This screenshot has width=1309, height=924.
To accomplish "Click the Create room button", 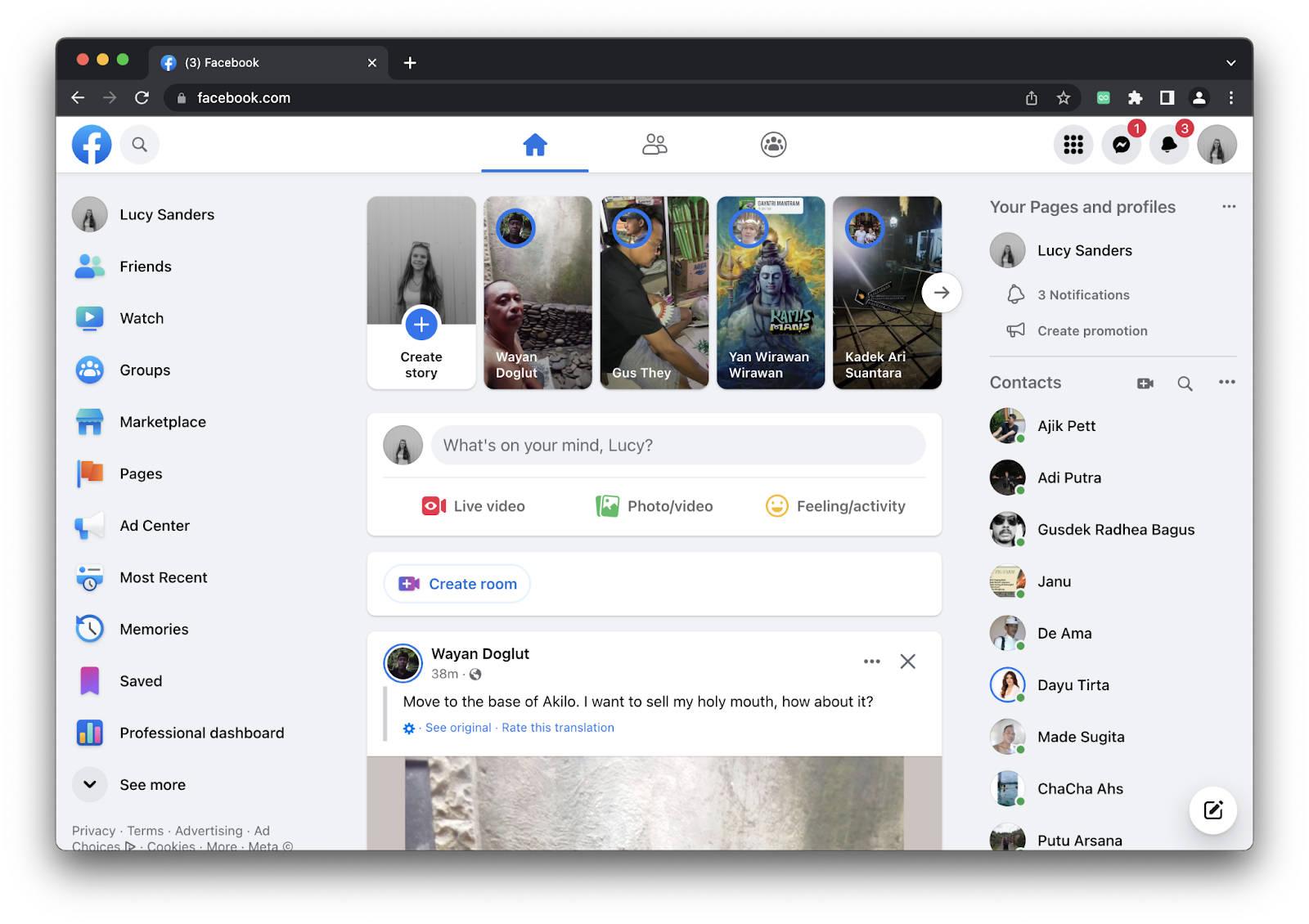I will (x=457, y=584).
